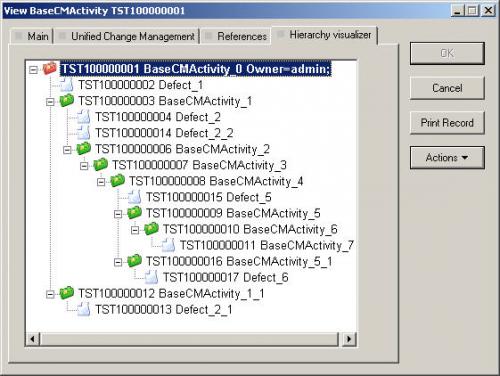The width and height of the screenshot is (500, 376).
Task: Click the document icon beside Defect_5
Action: pos(134,197)
